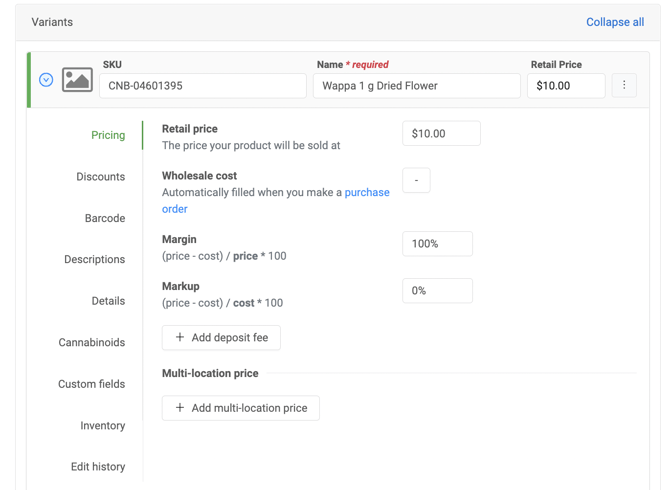Select the Details tab

(108, 301)
